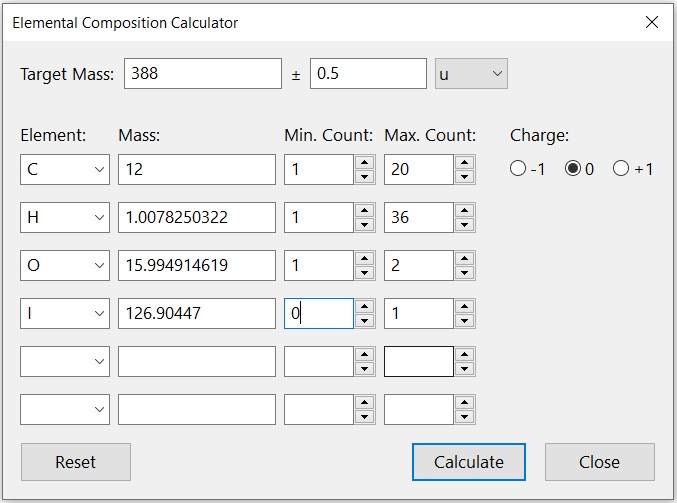Open the Iodine element dropdown
The height and width of the screenshot is (503, 677).
click(x=65, y=314)
